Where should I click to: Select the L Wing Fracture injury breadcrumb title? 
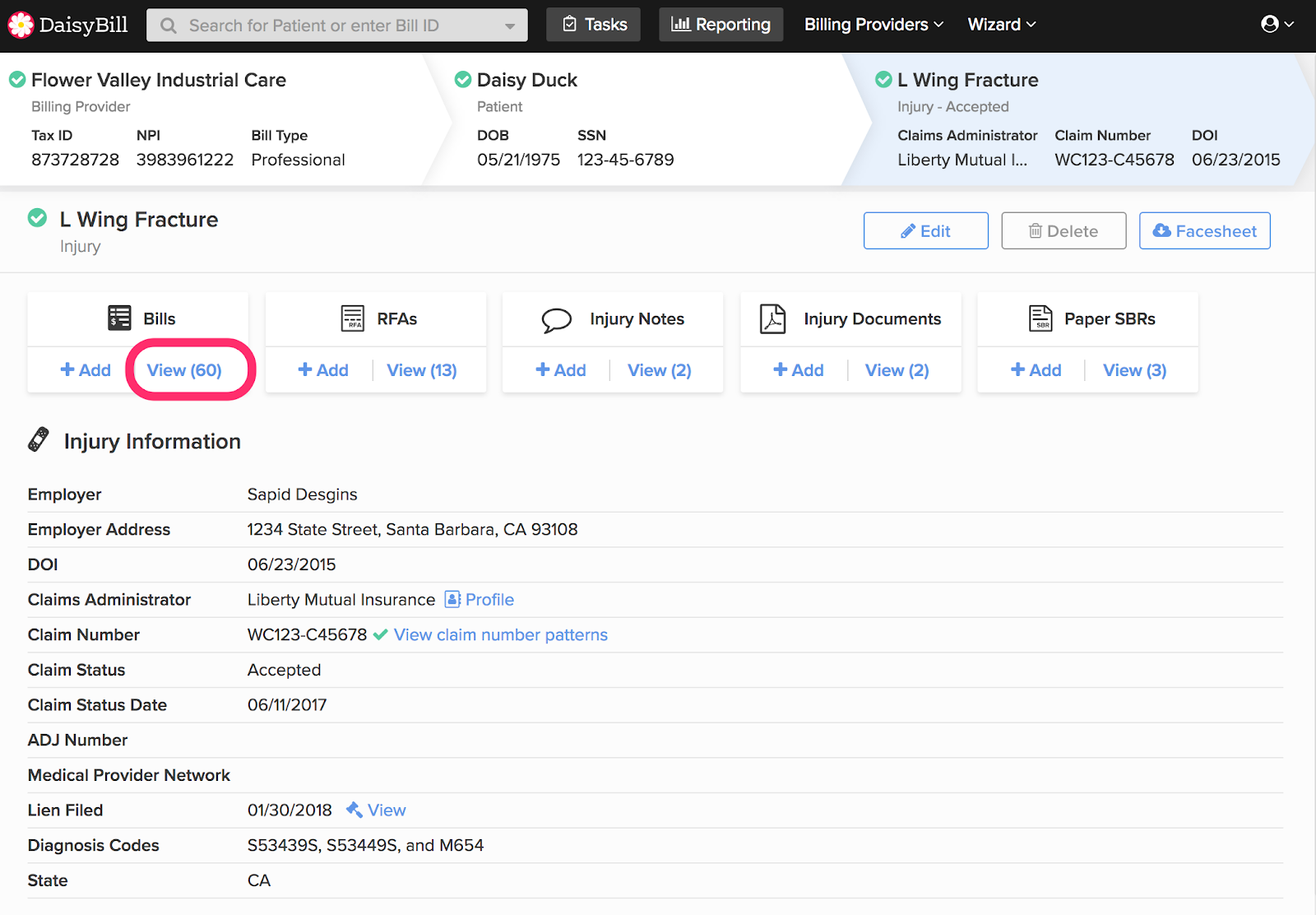click(968, 80)
